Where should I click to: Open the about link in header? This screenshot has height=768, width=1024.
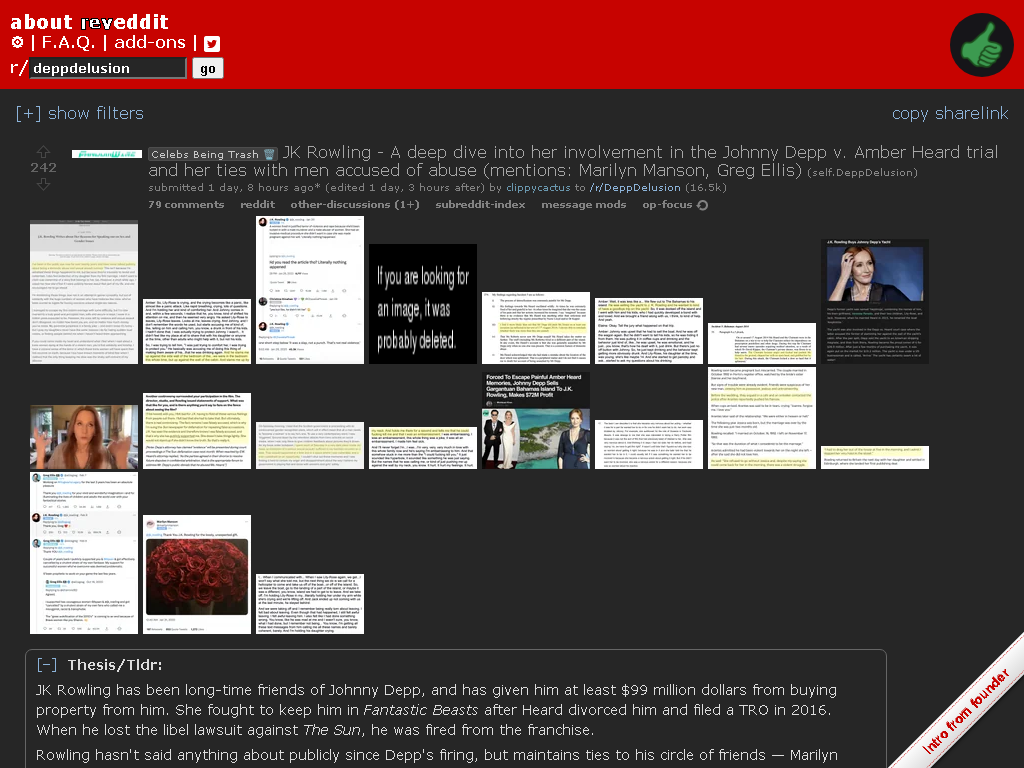click(x=41, y=22)
